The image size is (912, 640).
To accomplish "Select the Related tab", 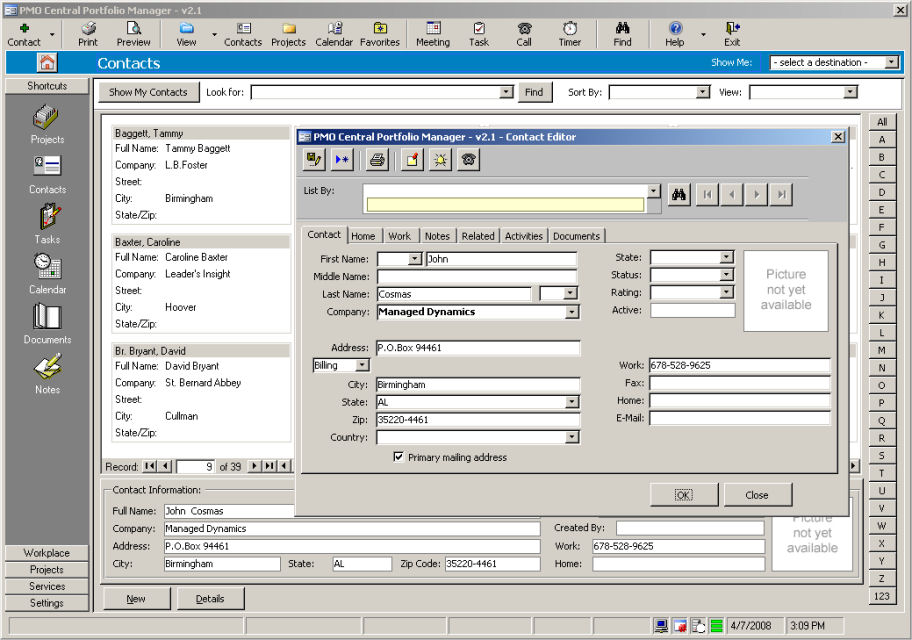I will tap(478, 236).
